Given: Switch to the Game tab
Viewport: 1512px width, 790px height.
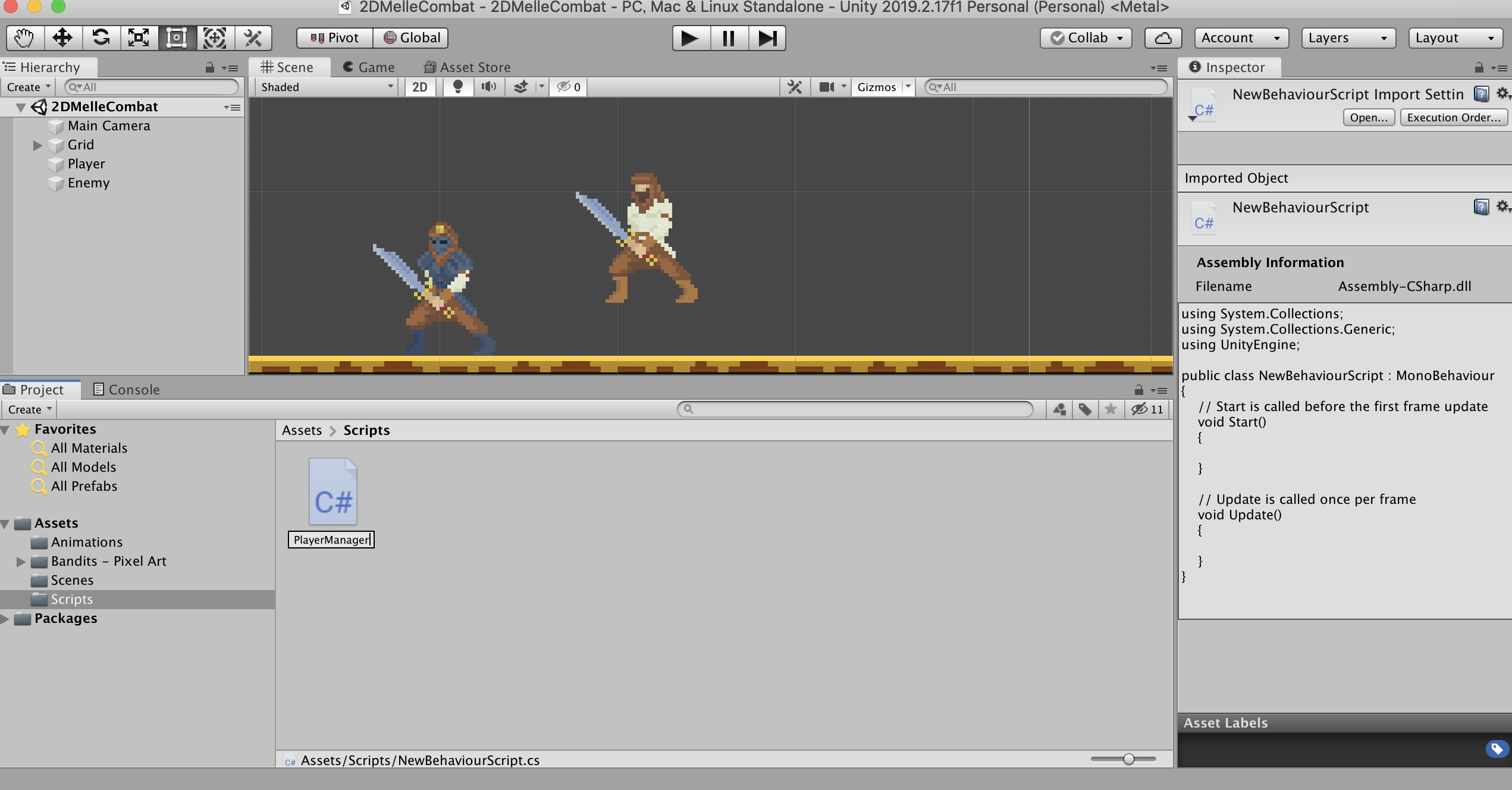Looking at the screenshot, I should (369, 67).
